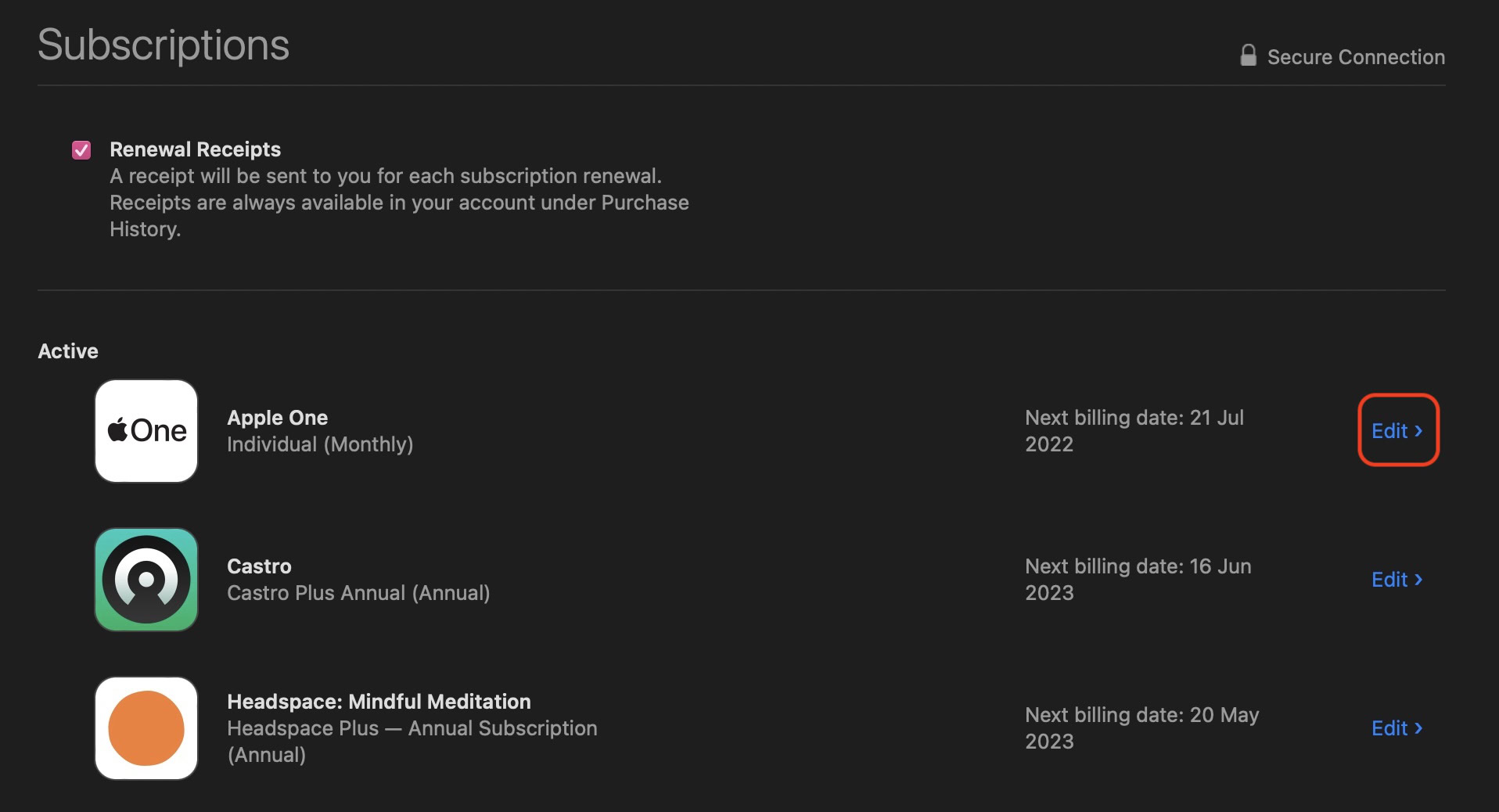Uncheck the Renewal Receipts checkbox
This screenshot has width=1499, height=812.
(x=81, y=150)
